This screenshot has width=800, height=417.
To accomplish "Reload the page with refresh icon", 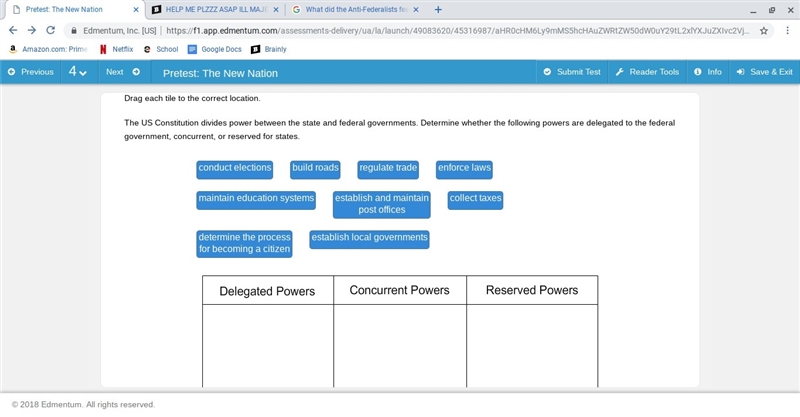I will point(51,30).
